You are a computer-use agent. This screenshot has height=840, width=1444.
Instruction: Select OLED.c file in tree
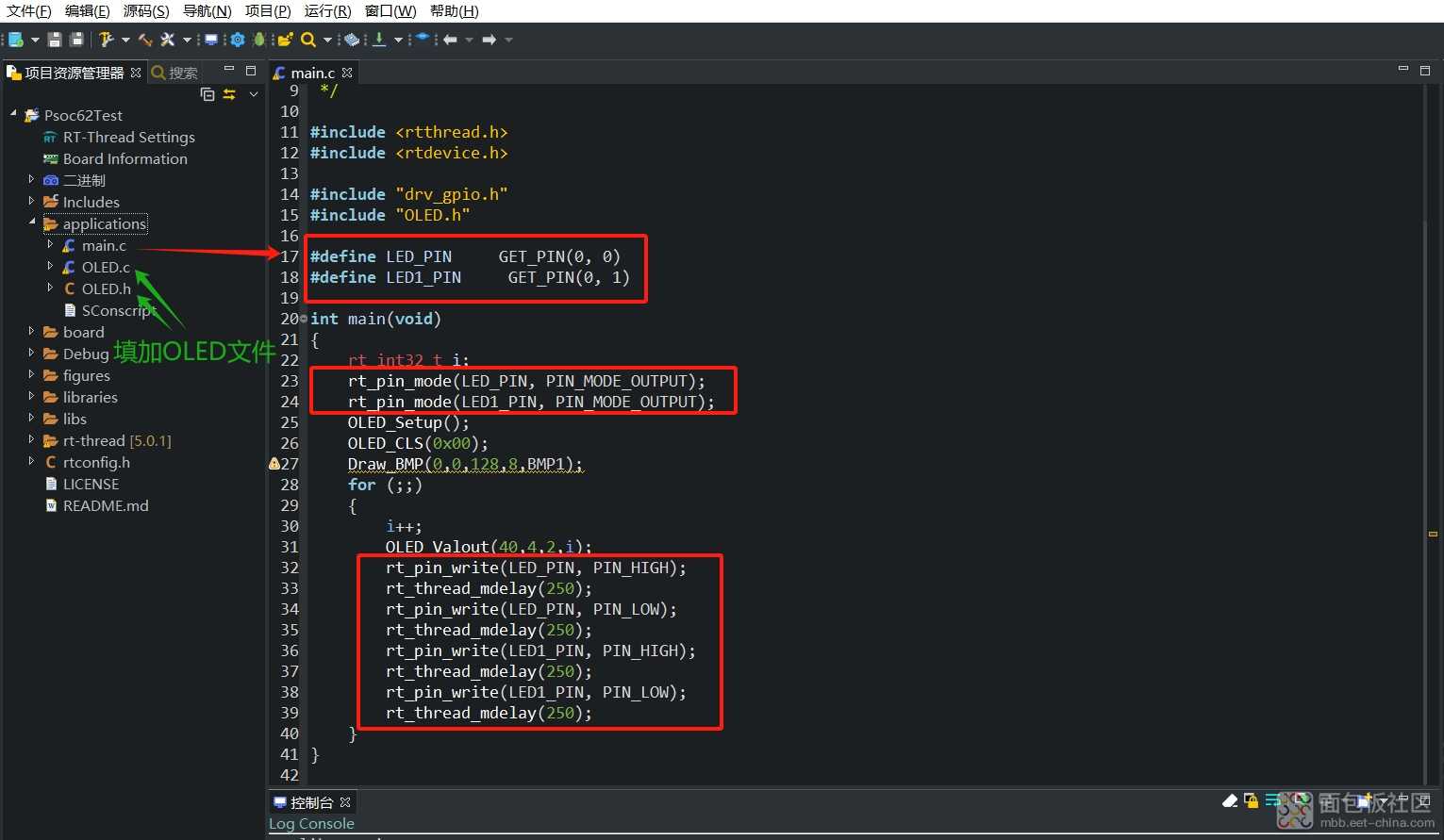point(106,267)
